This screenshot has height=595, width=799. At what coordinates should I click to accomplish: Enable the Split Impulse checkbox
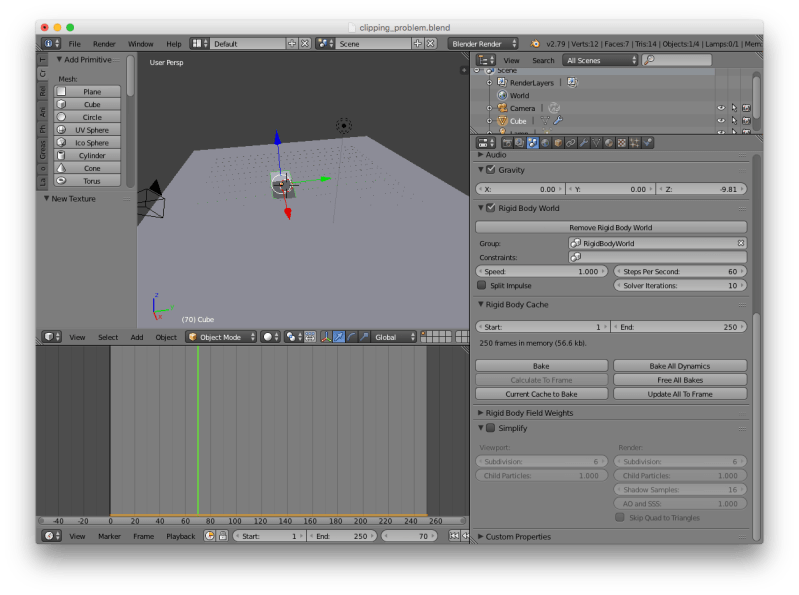[x=482, y=285]
